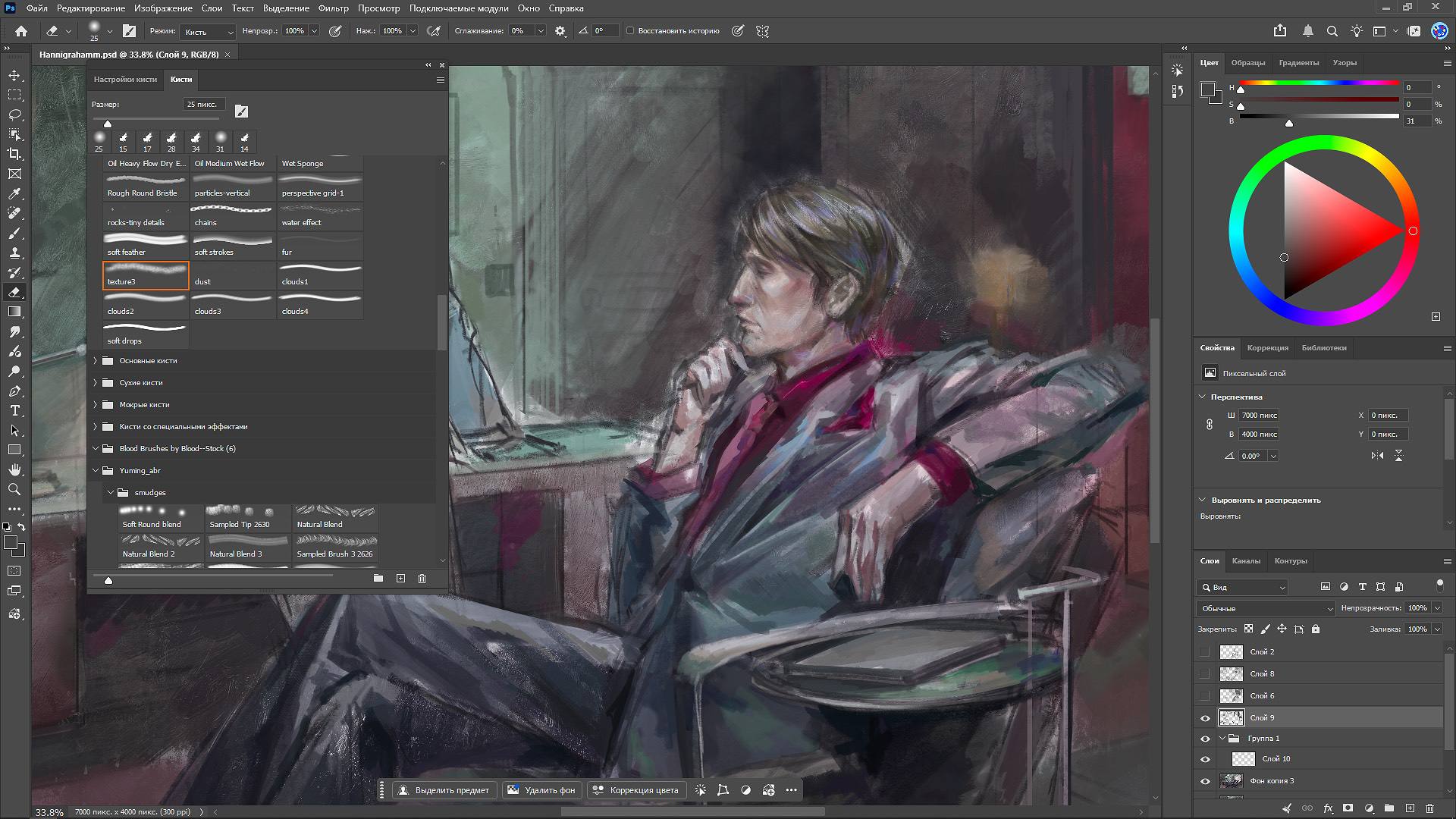Add a layer mask

pos(1348,809)
